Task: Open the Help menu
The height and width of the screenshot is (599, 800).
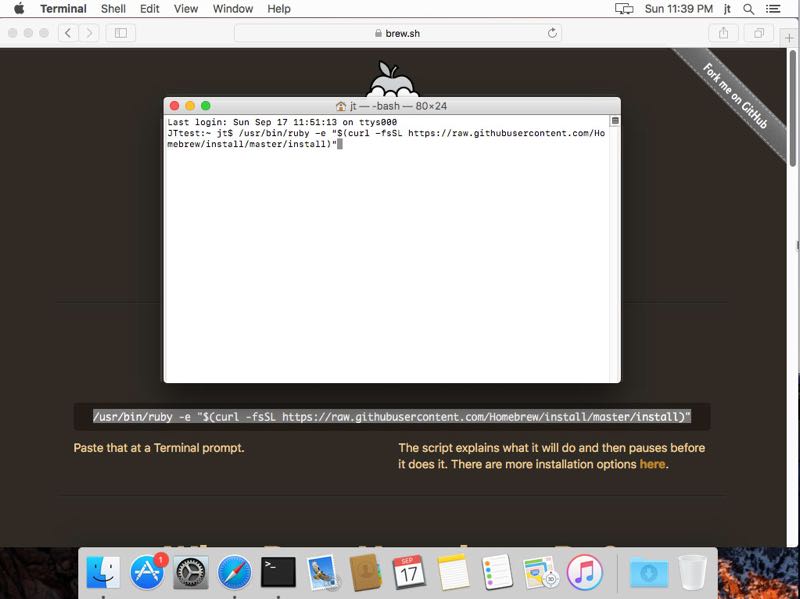Action: tap(279, 9)
